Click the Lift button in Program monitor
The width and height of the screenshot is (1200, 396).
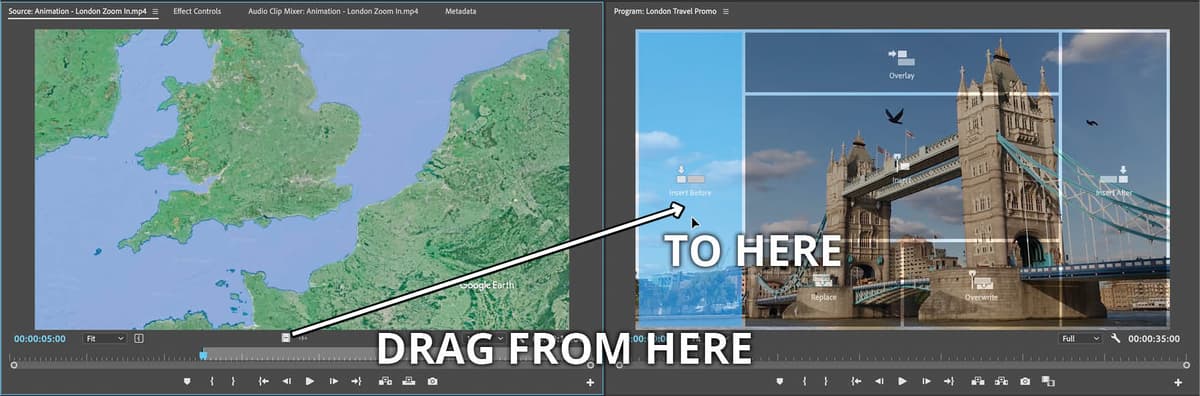(977, 381)
